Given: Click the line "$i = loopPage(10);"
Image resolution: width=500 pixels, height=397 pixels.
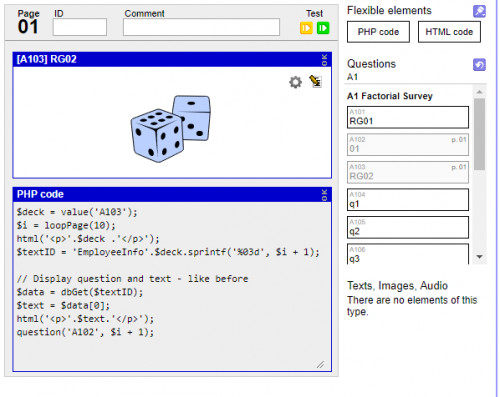Looking at the screenshot, I should pyautogui.click(x=66, y=226).
